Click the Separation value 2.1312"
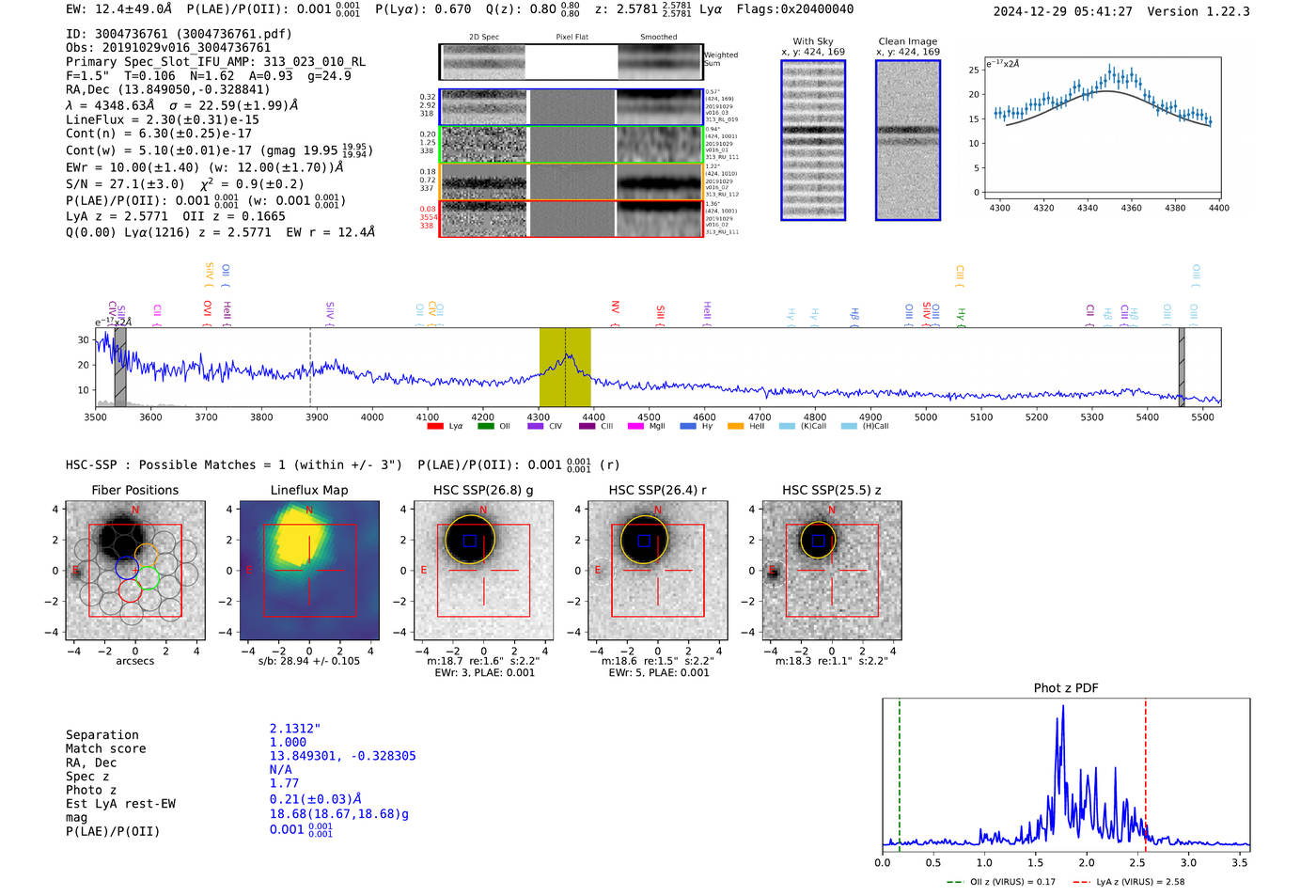The width and height of the screenshot is (1316, 896). click(x=295, y=729)
